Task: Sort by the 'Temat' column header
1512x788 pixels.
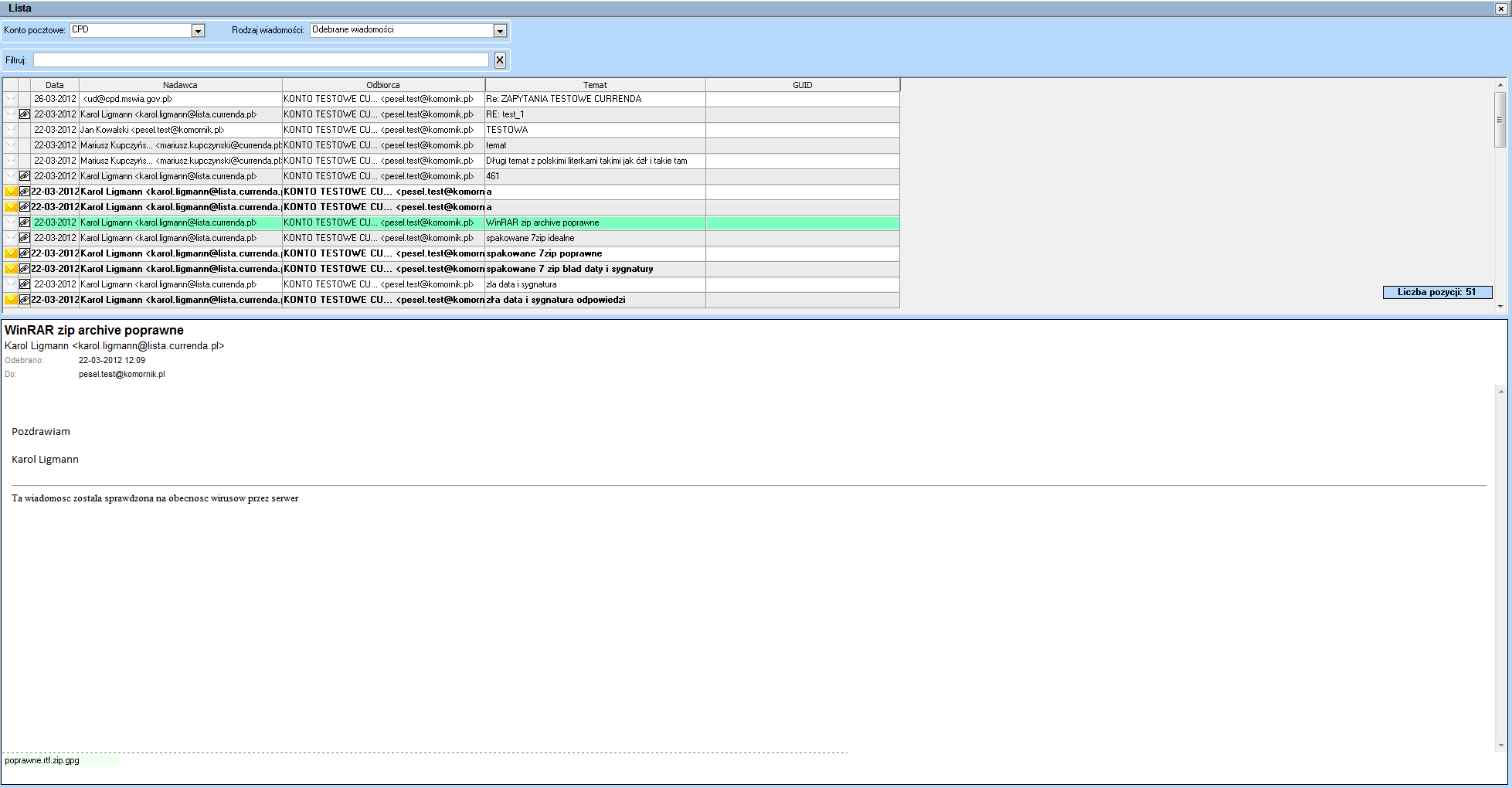Action: pos(595,85)
